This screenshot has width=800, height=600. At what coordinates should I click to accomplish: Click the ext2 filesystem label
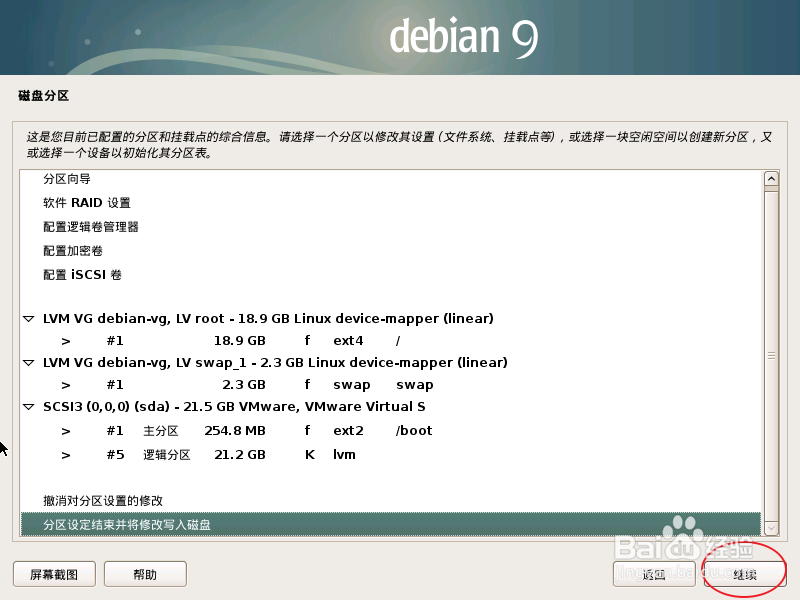coord(348,431)
